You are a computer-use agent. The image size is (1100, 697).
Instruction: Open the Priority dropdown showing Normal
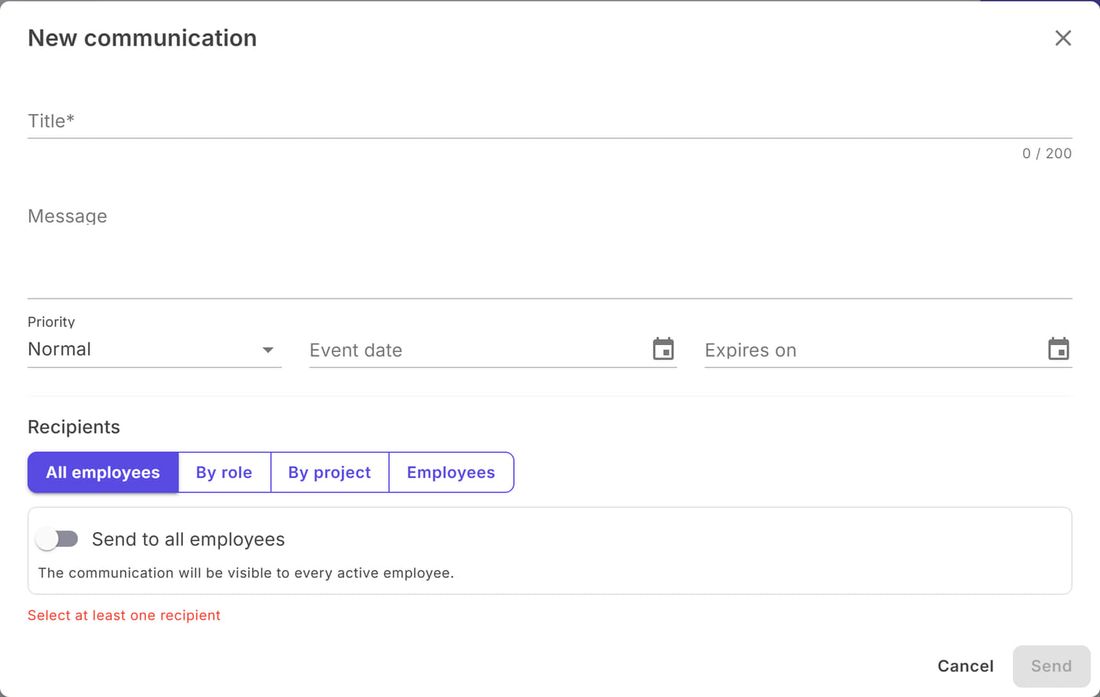pos(154,349)
